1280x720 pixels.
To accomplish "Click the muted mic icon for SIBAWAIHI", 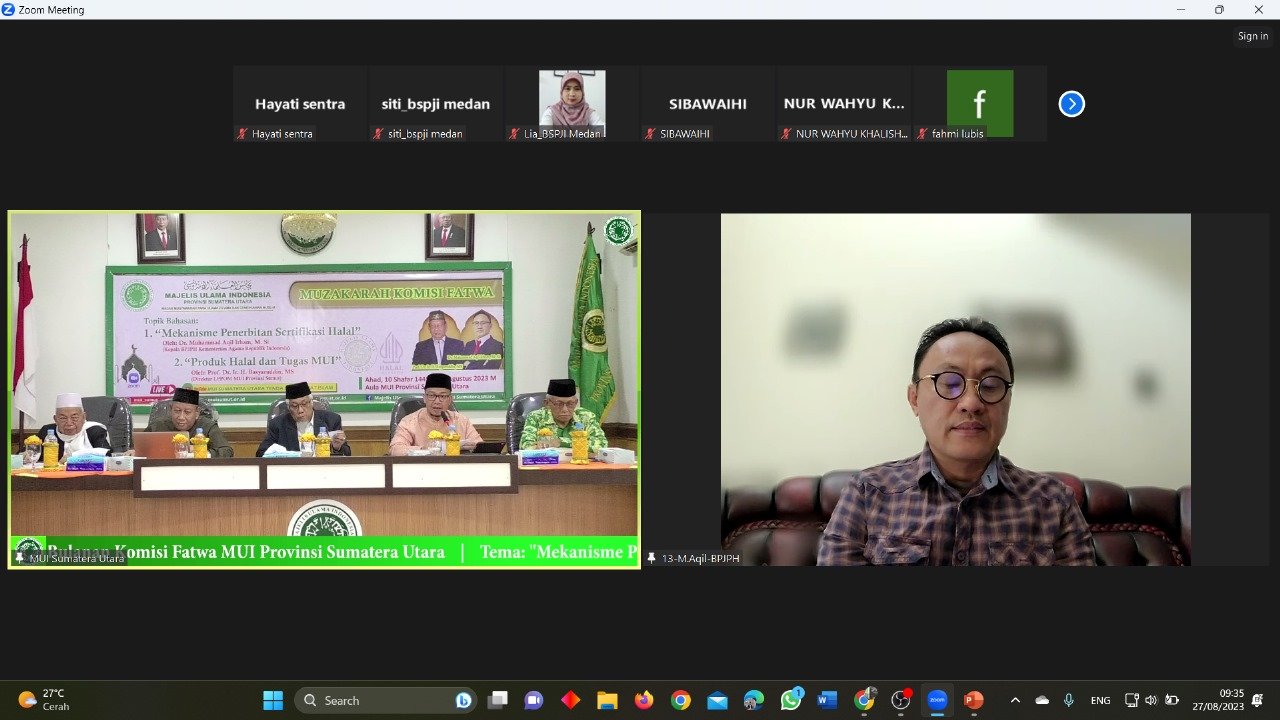I will click(x=650, y=134).
